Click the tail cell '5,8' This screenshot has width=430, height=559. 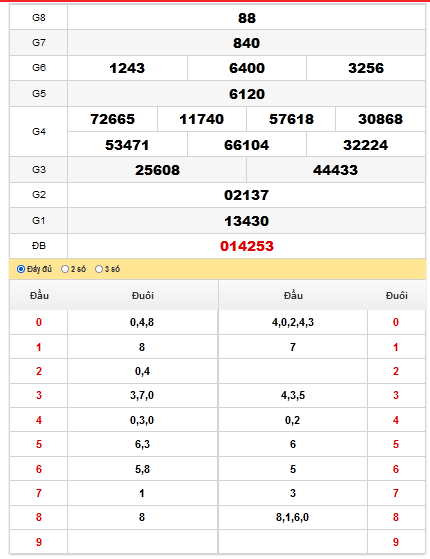pos(142,469)
